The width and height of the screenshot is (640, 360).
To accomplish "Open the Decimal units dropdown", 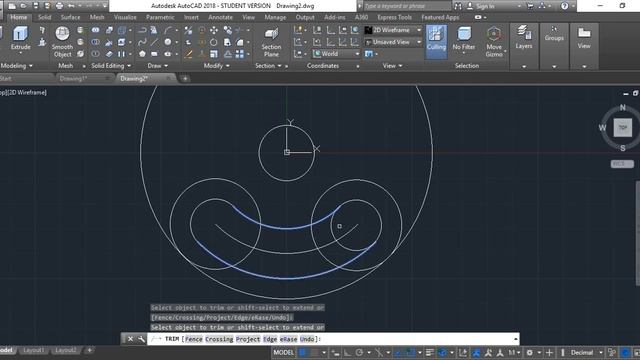I will point(586,353).
